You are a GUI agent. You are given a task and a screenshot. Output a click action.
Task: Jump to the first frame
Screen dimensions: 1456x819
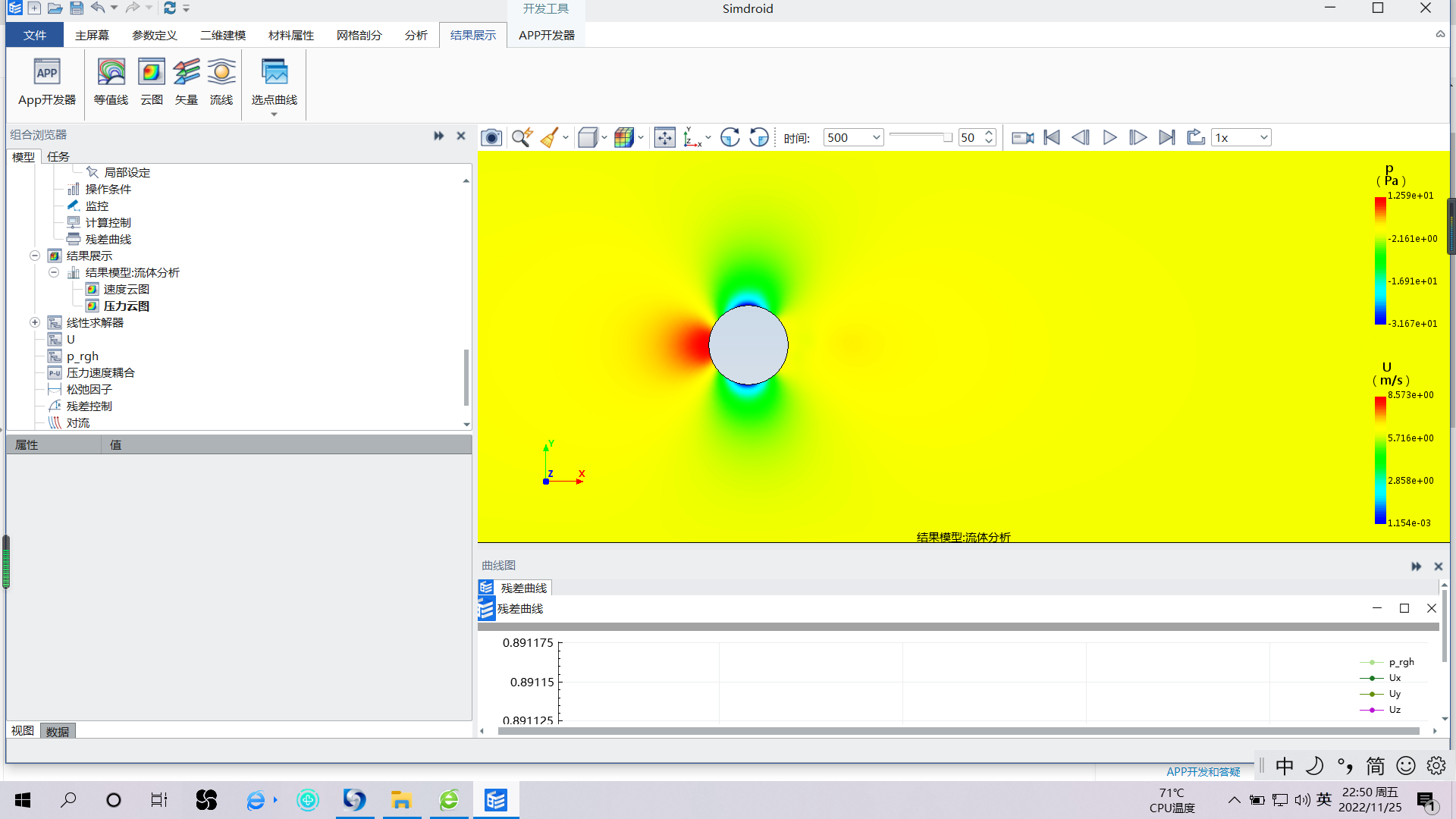1052,137
